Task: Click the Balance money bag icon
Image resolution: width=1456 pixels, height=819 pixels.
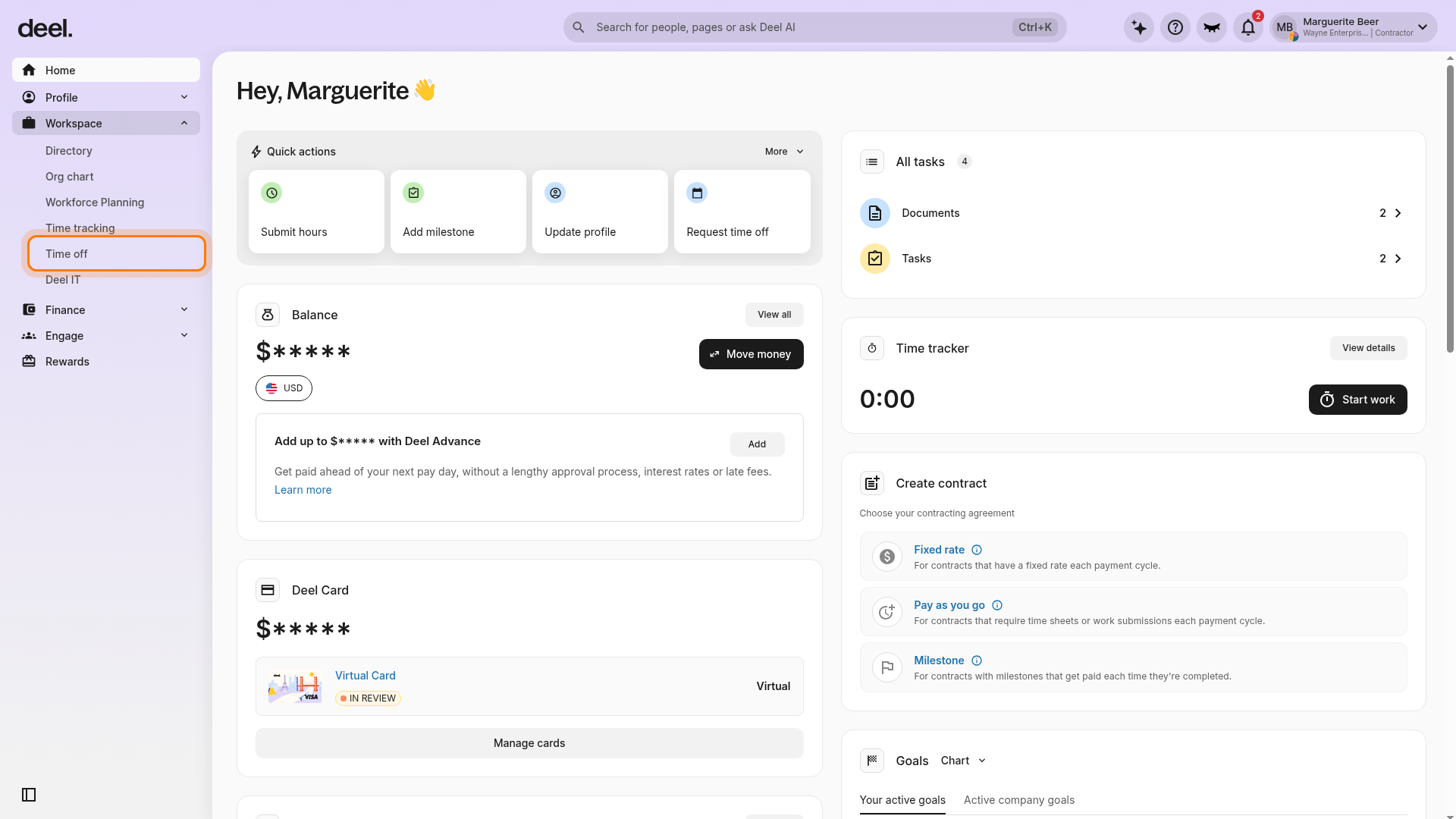Action: coord(268,315)
